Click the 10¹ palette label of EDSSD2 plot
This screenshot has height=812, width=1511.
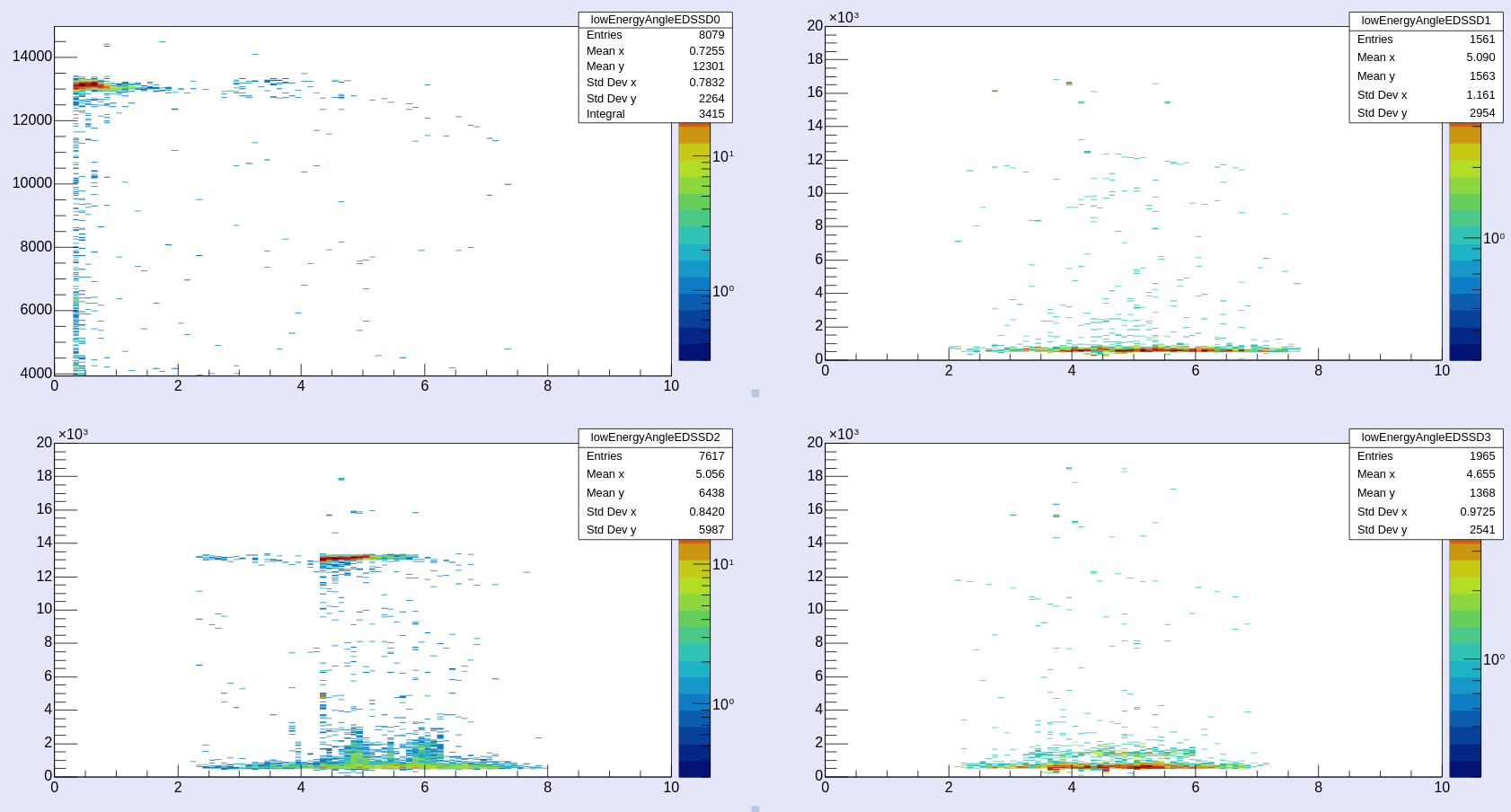723,565
